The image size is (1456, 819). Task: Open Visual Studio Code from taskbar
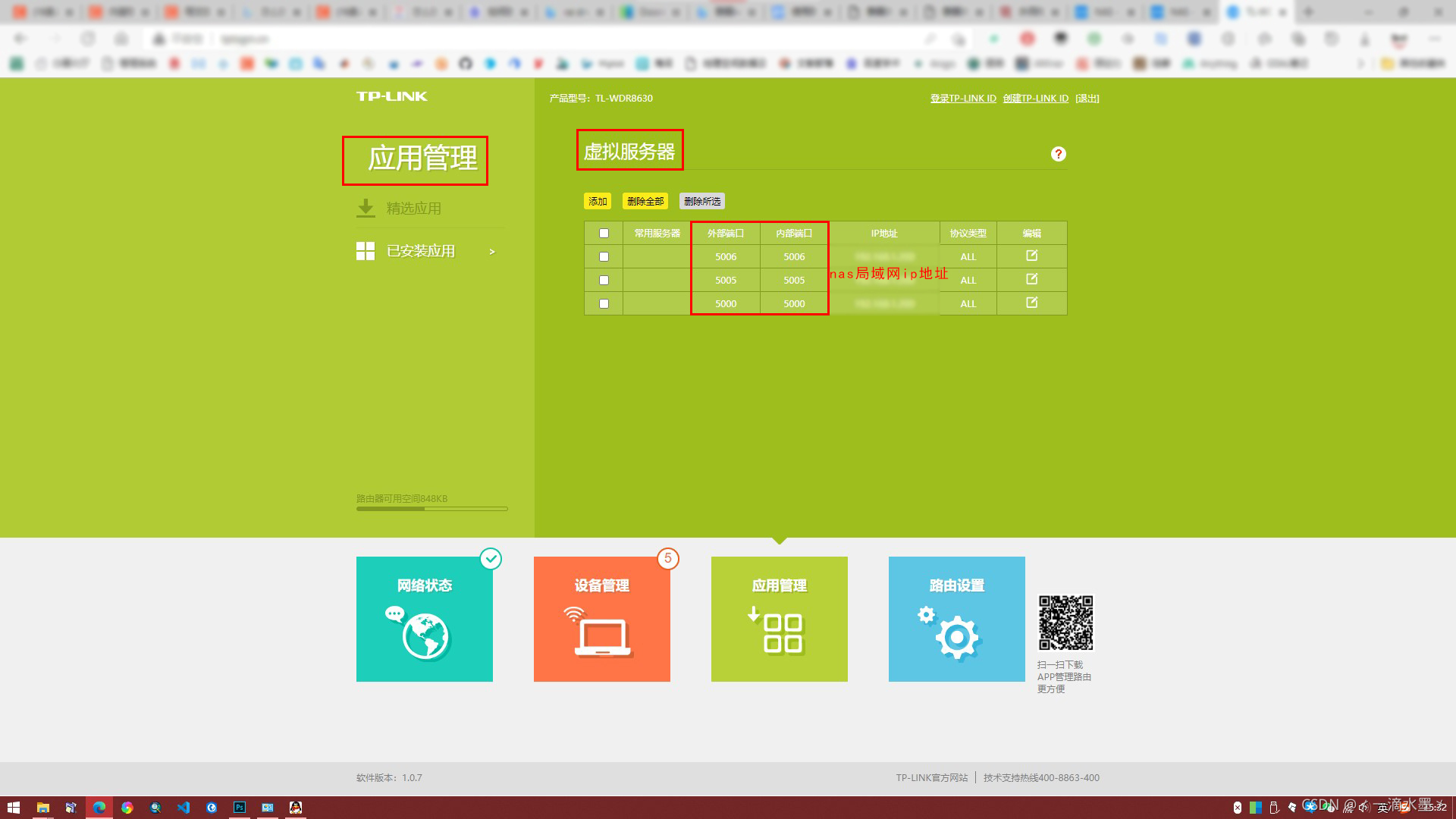[184, 808]
